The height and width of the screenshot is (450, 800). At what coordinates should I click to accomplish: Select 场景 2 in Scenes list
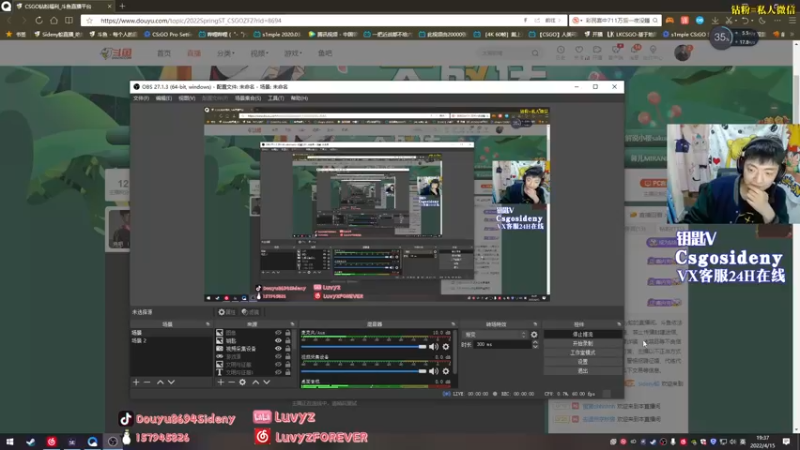[171, 340]
